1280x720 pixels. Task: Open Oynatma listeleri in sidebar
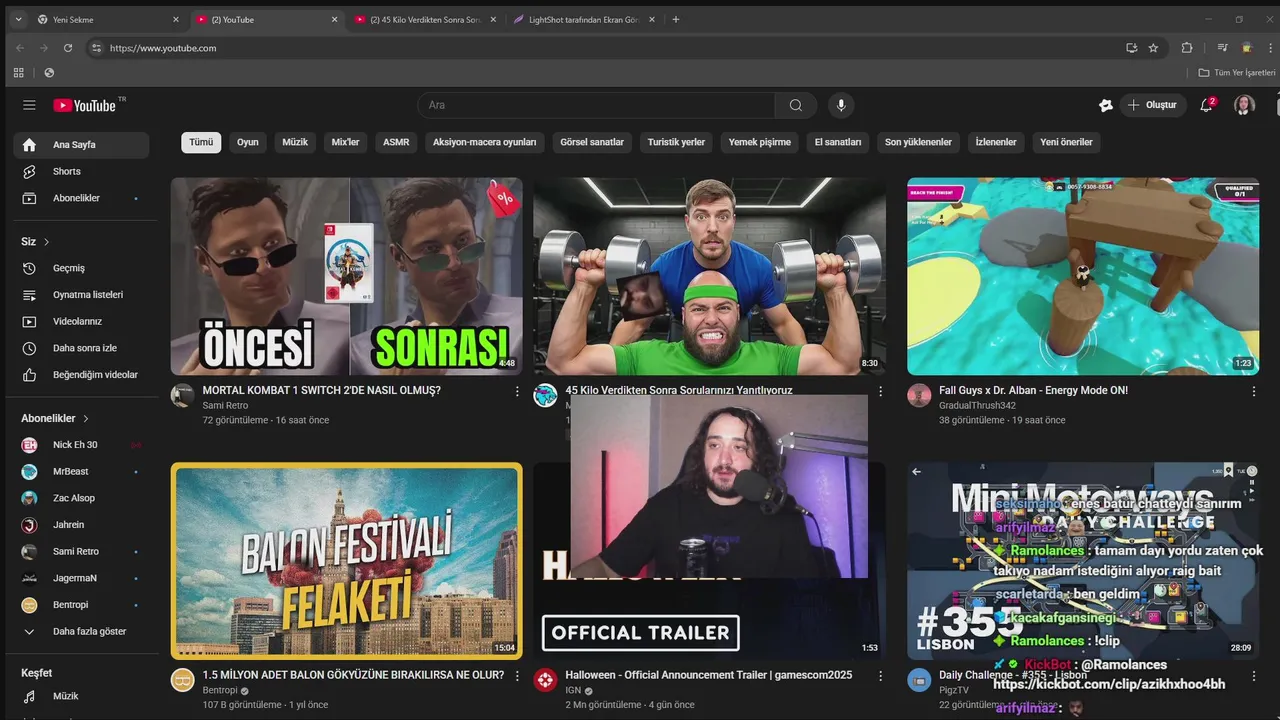tap(81, 295)
